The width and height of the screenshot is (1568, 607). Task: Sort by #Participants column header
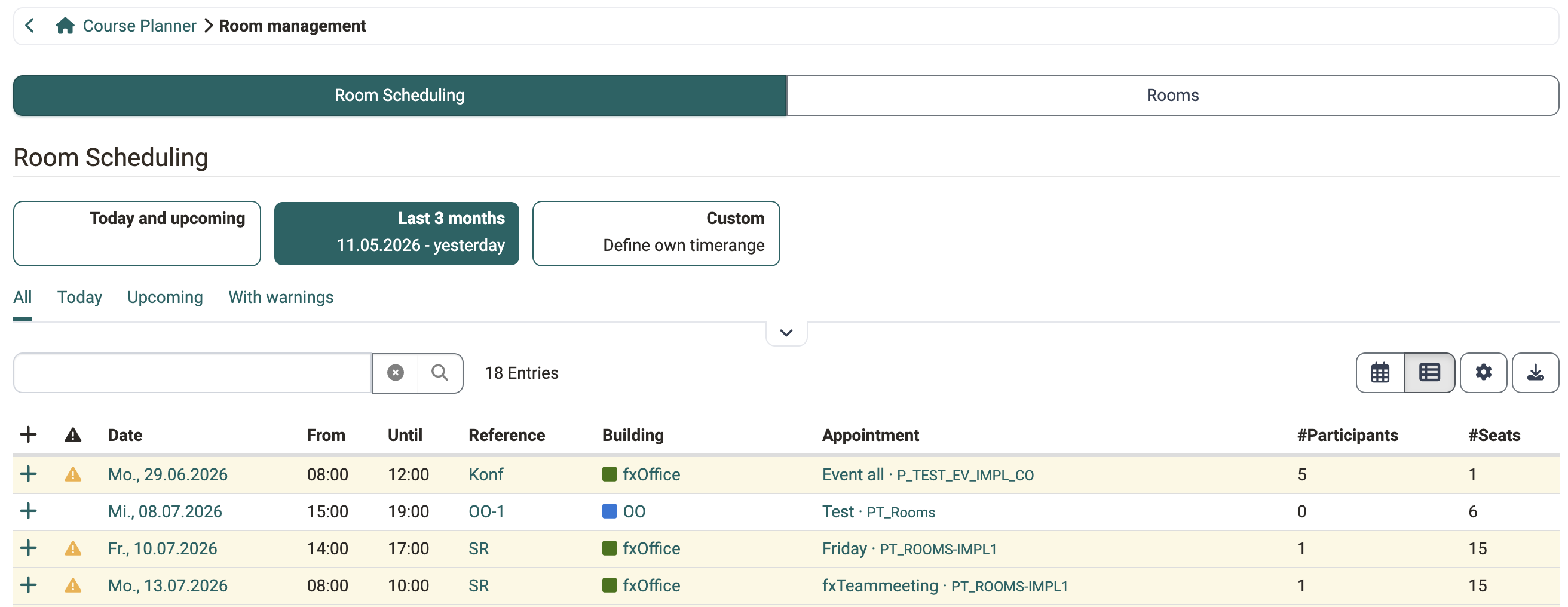[1347, 435]
